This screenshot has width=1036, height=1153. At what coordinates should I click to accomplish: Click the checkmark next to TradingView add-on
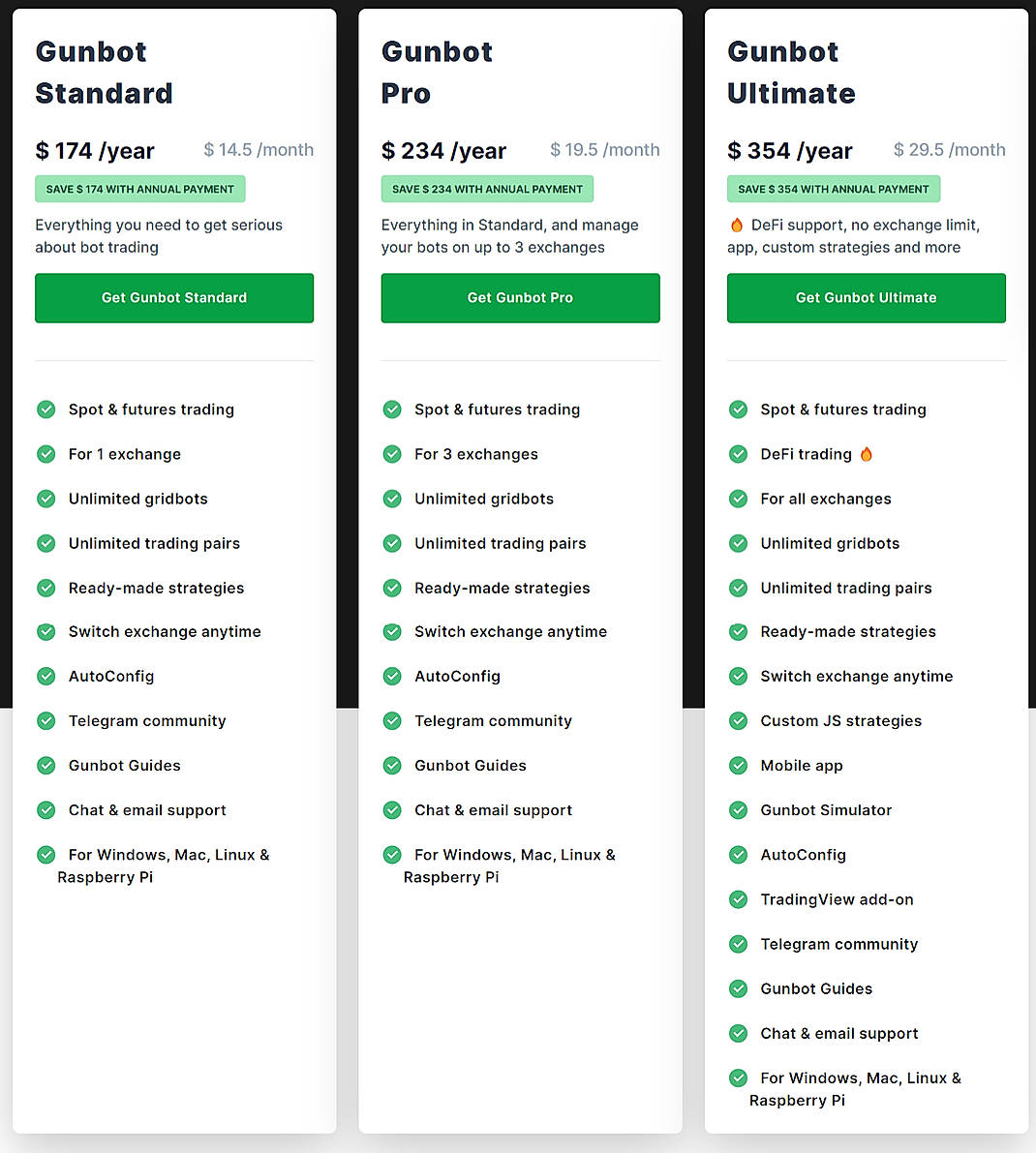tap(738, 899)
